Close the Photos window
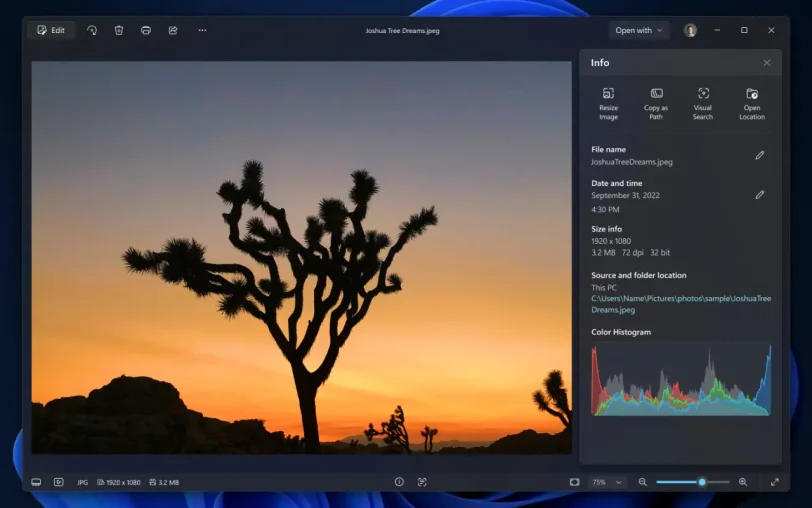This screenshot has width=812, height=508. [x=771, y=31]
